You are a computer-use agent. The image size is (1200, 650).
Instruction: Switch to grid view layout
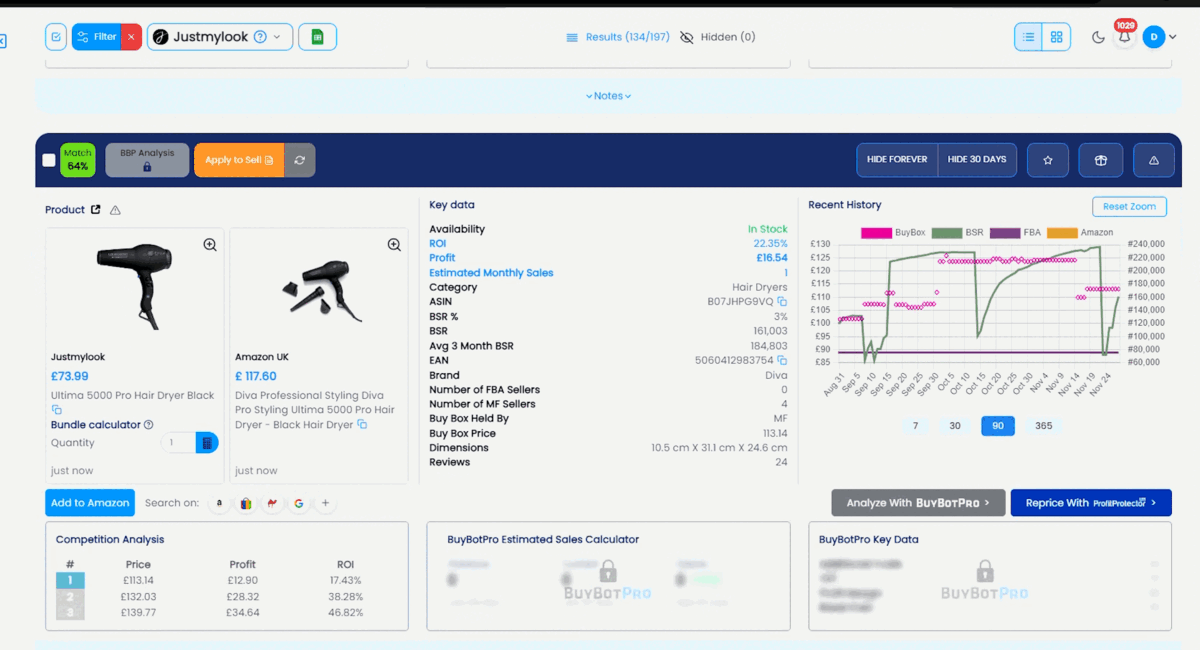pos(1056,37)
